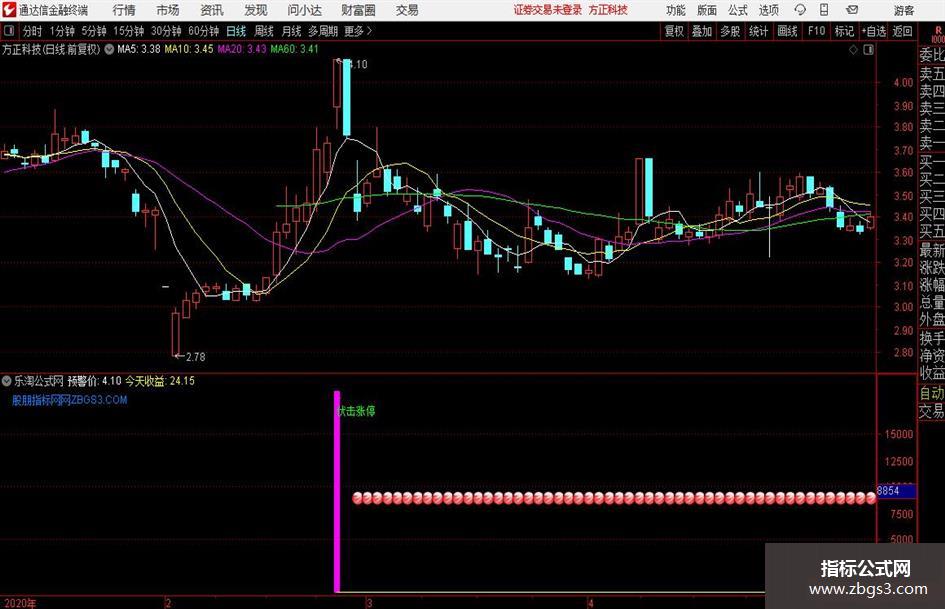Select the 日线 daily chart tab
Viewport: 945px width, 609px height.
[236, 31]
